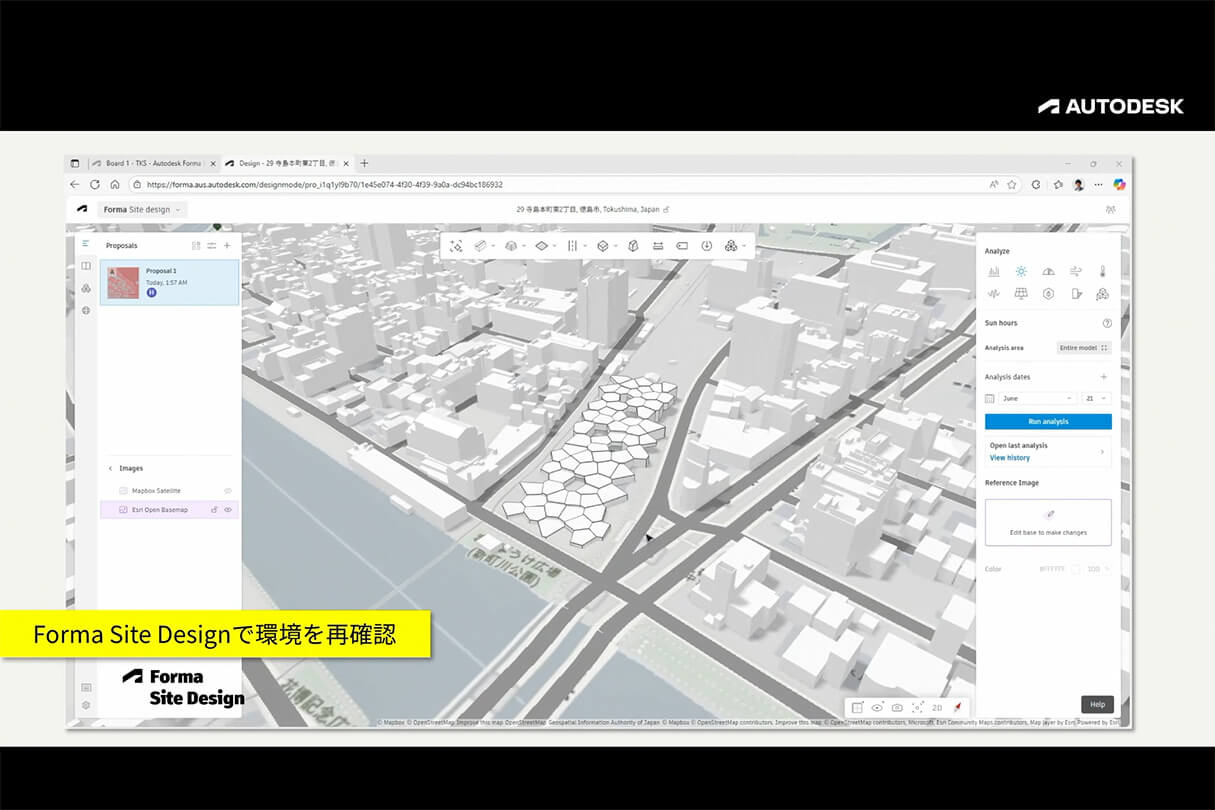This screenshot has width=1215, height=810.
Task: Select the magic selection tool in the top toolbar
Action: tap(457, 246)
